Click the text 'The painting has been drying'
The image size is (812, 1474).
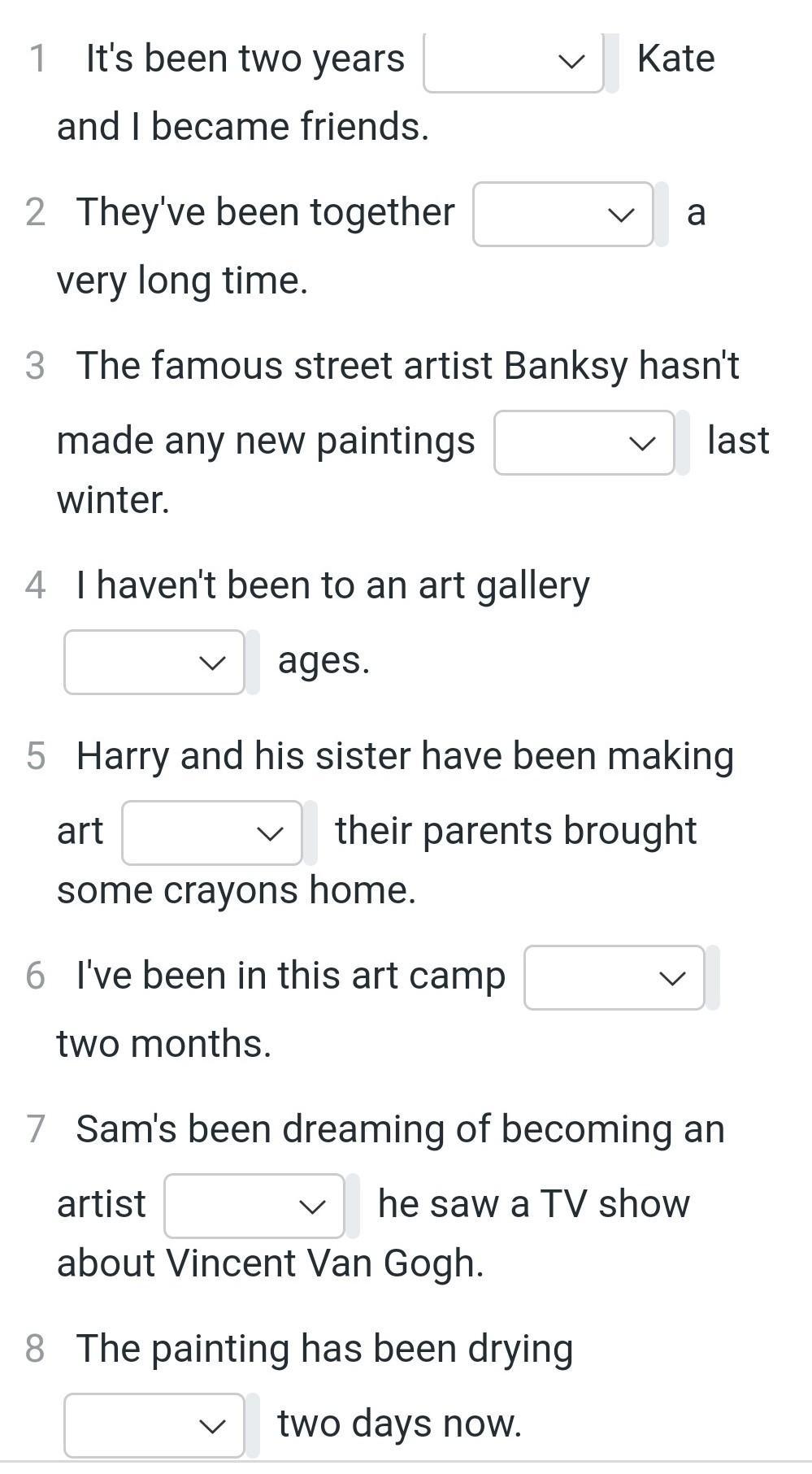click(x=324, y=1349)
